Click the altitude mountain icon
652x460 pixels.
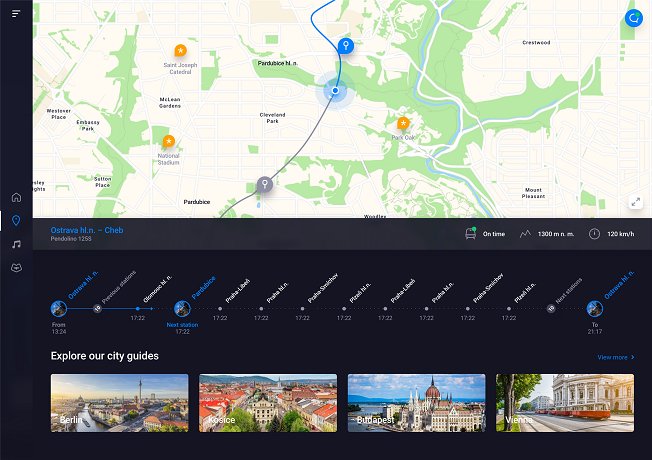525,234
